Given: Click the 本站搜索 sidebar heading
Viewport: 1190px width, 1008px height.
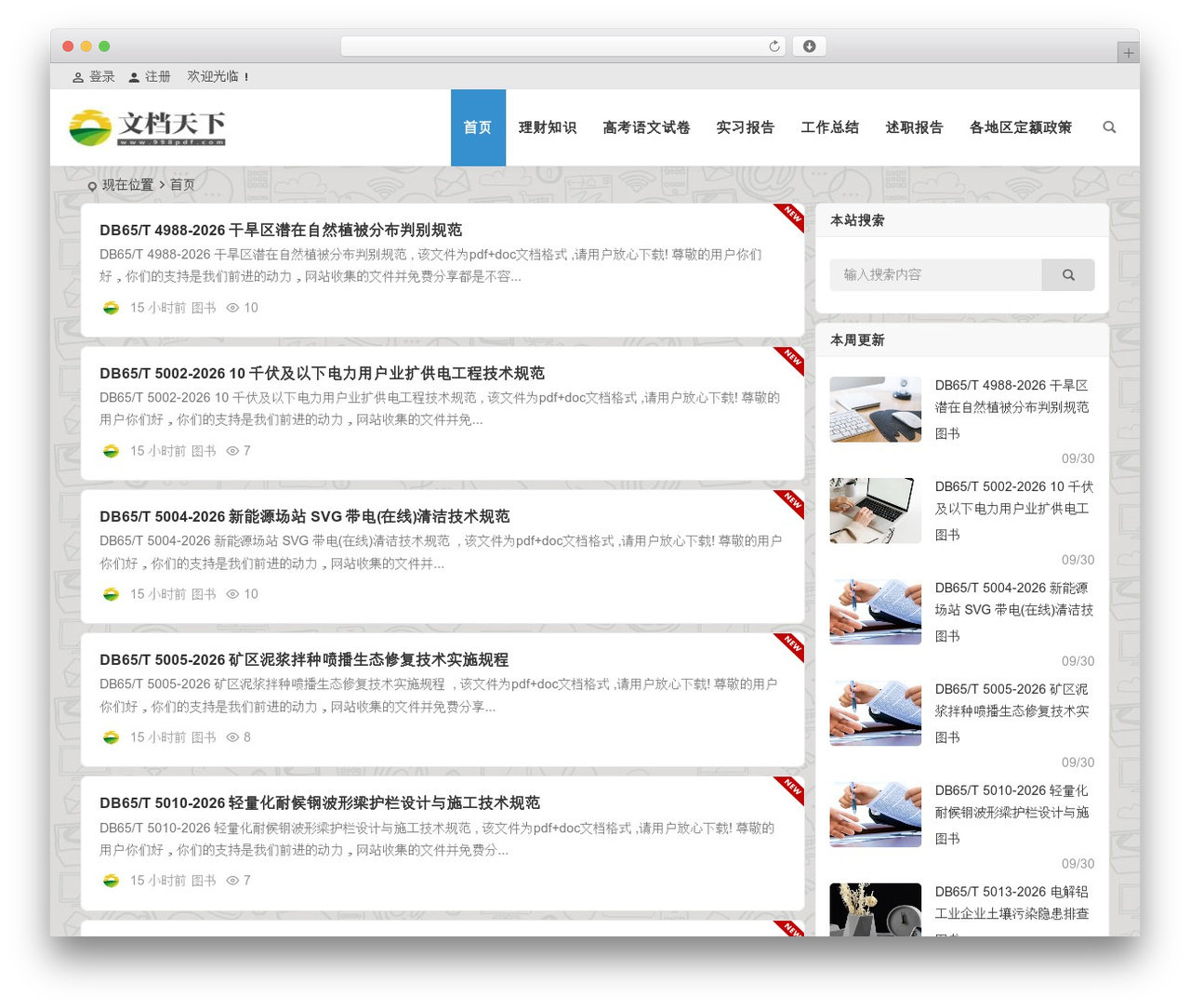Looking at the screenshot, I should (857, 220).
